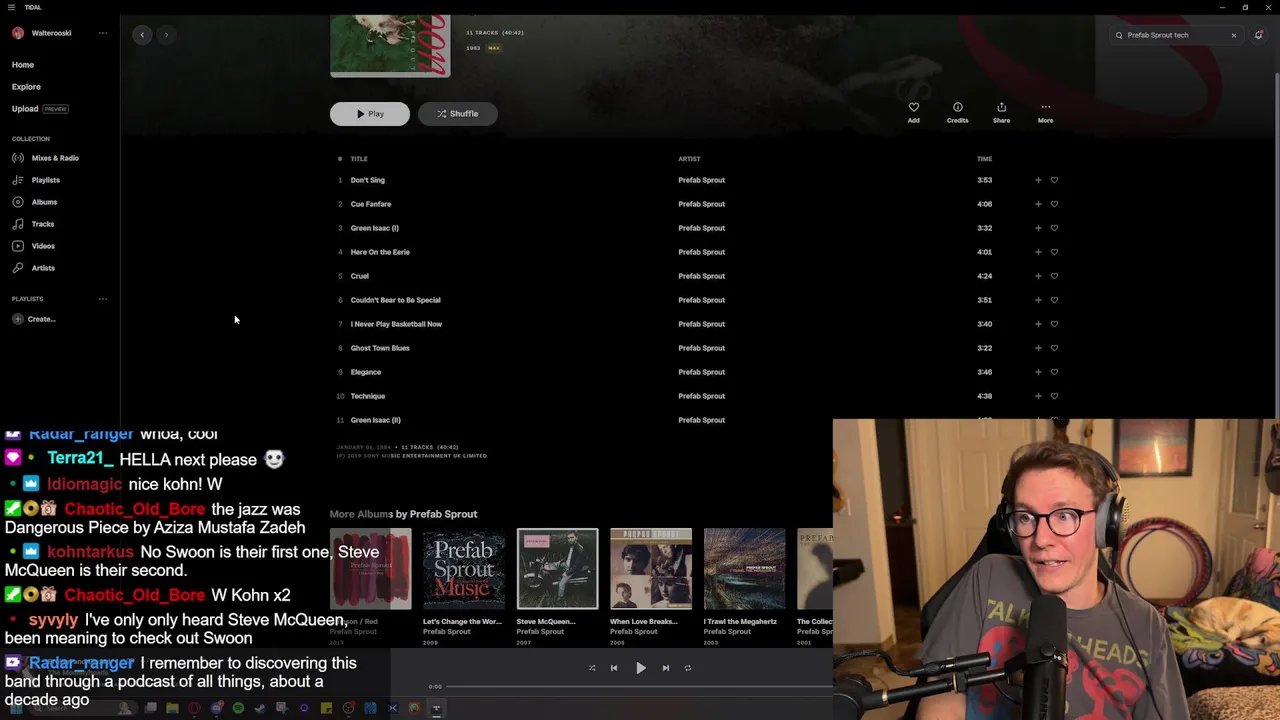The width and height of the screenshot is (1280, 720).
Task: Open the Playlists section options menu
Action: [x=102, y=299]
